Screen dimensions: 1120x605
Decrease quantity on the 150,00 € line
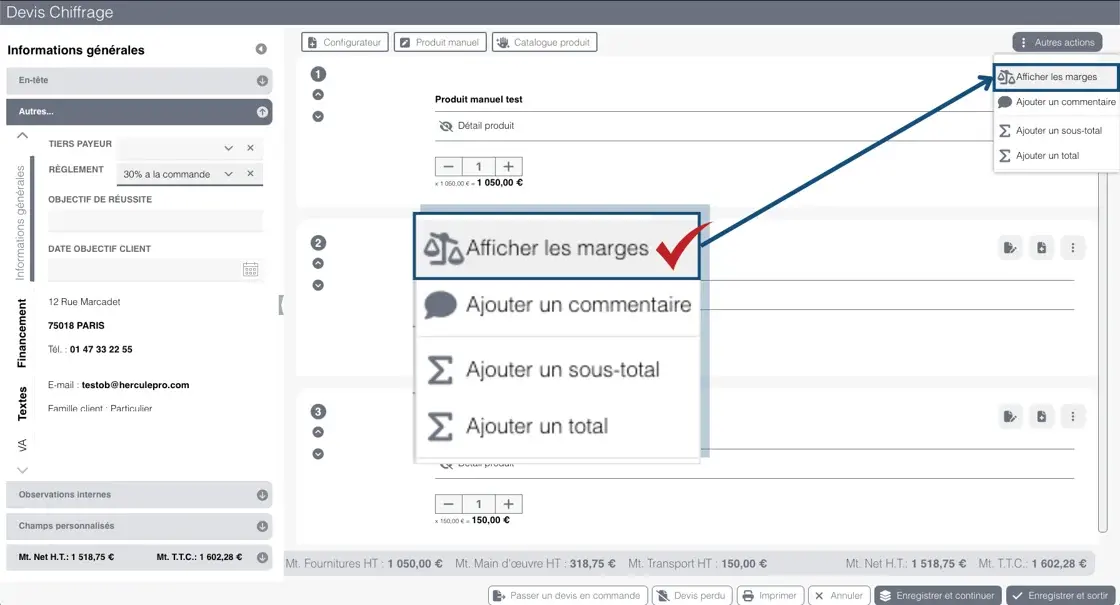point(449,504)
